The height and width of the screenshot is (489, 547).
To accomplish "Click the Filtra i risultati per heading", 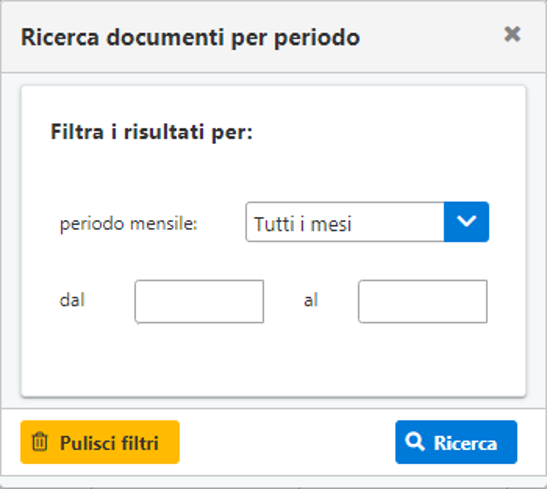I will (x=152, y=132).
